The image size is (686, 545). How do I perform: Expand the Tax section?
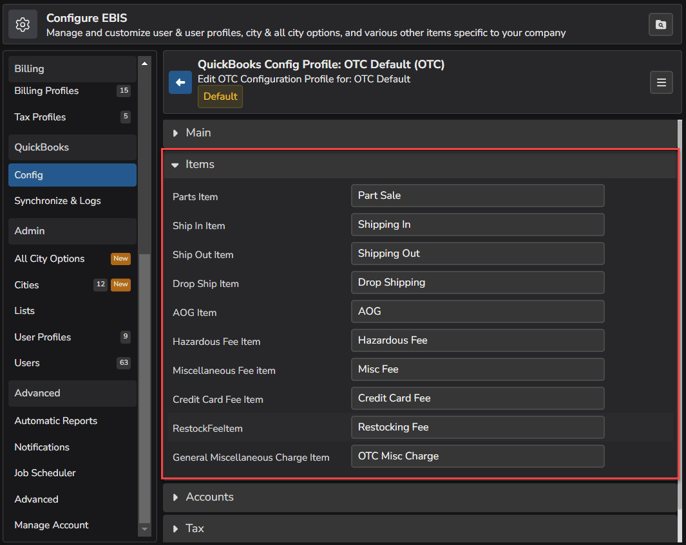(x=194, y=528)
